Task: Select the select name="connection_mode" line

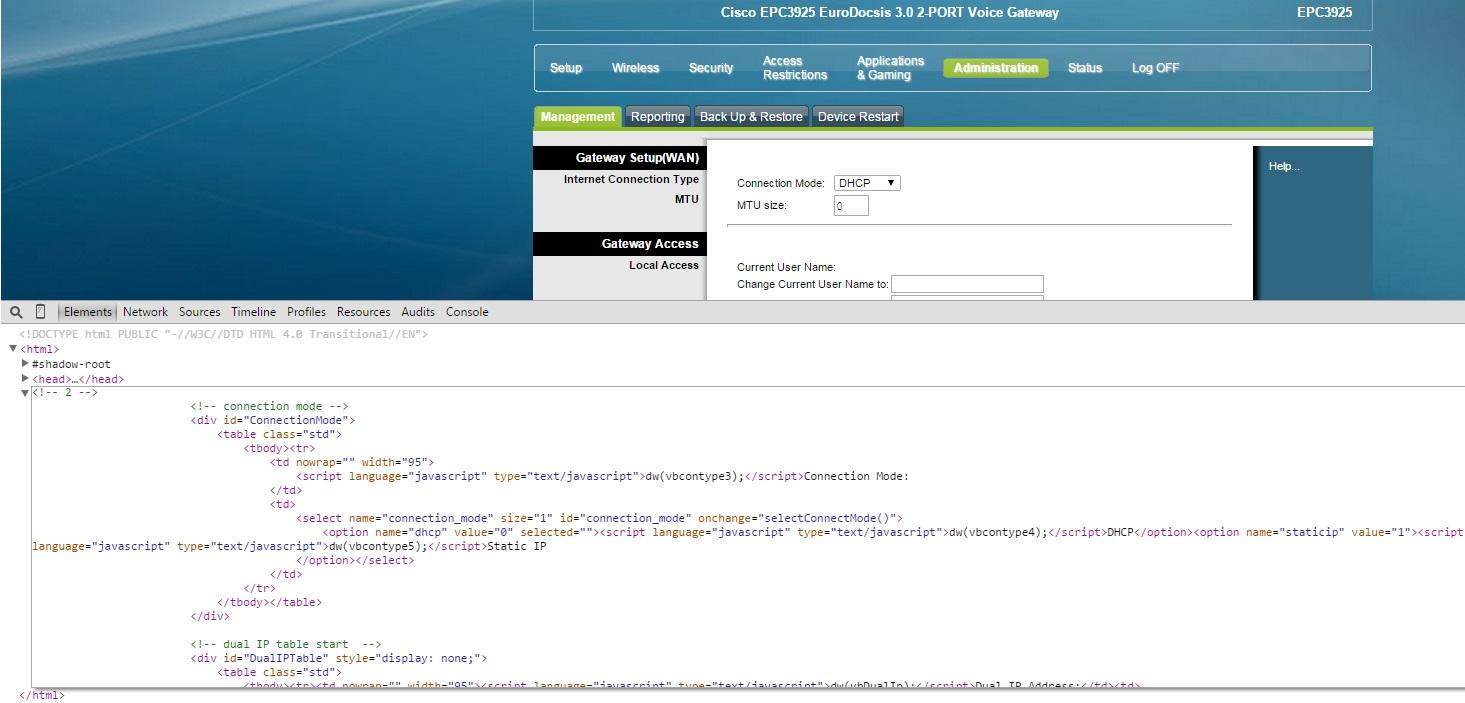Action: click(x=599, y=518)
